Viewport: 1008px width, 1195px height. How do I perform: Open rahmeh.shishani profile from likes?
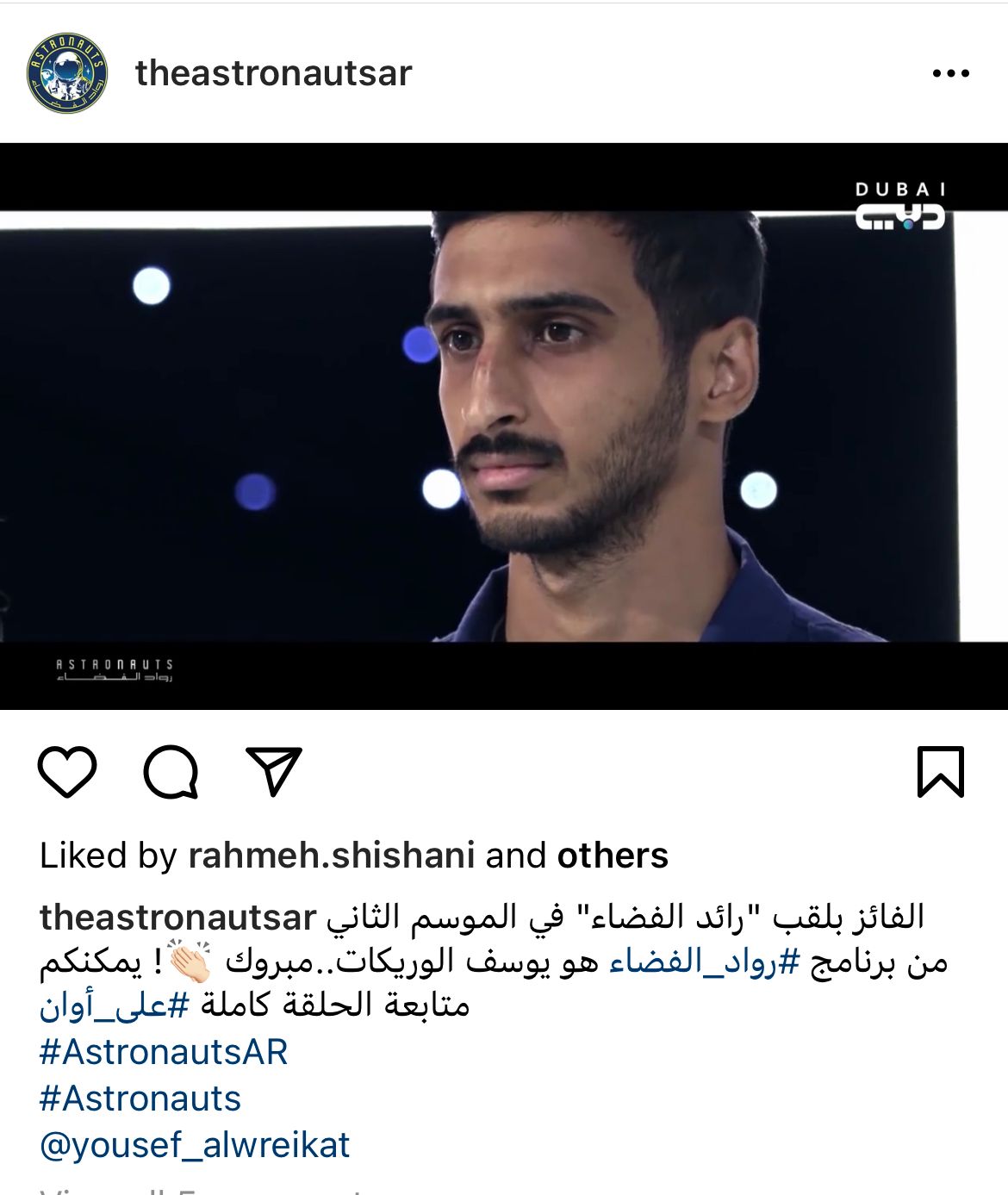pyautogui.click(x=332, y=856)
